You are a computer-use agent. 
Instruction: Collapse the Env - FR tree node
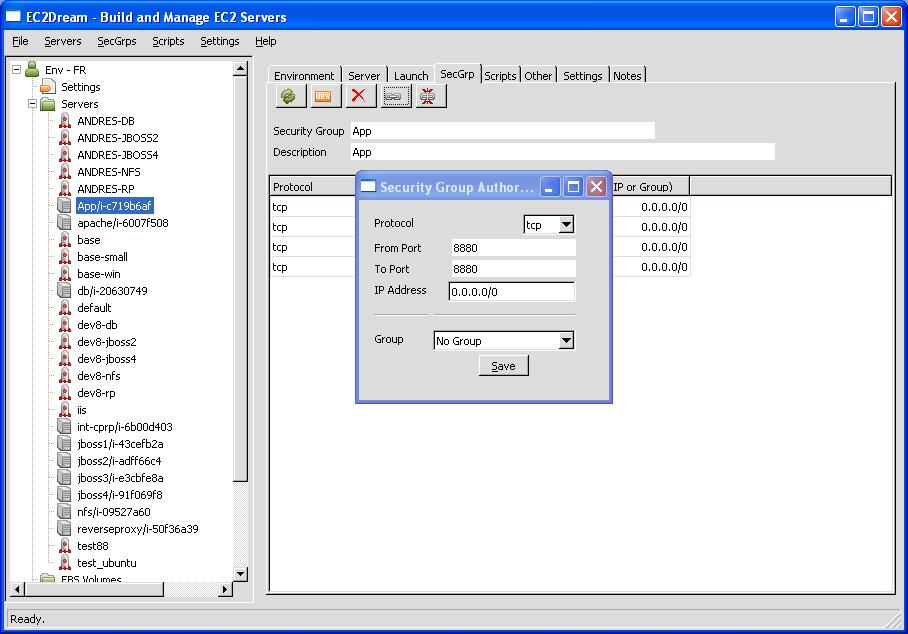pyautogui.click(x=17, y=70)
